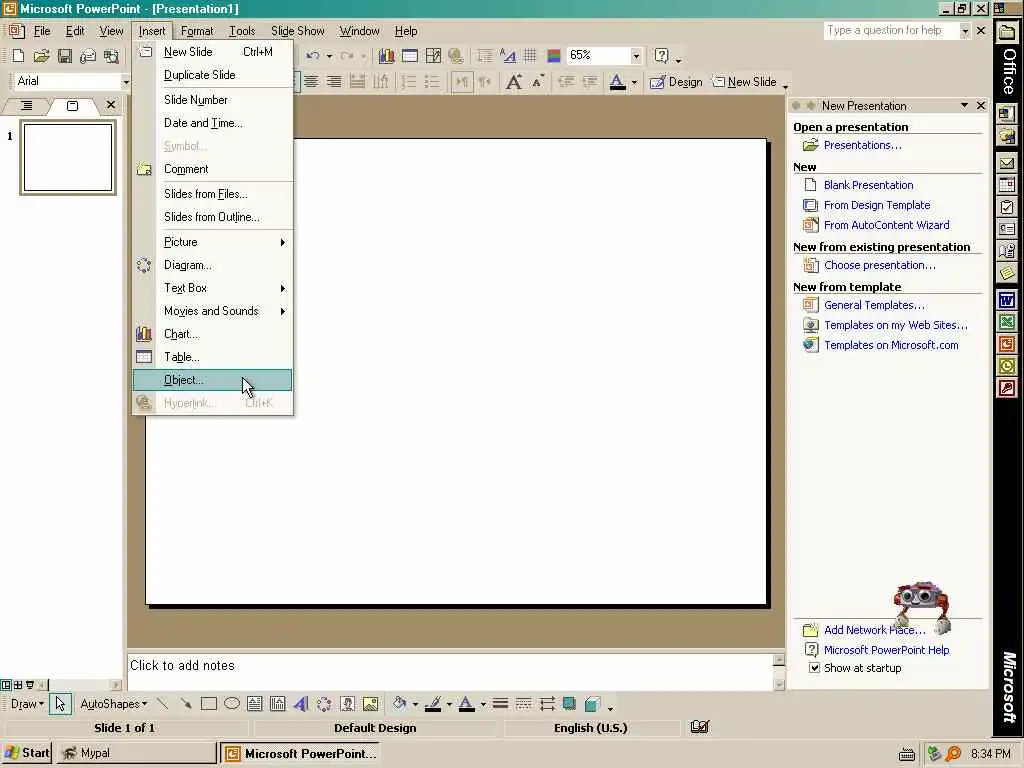Screen dimensions: 1024x768
Task: Switch to Normal View button
Action: coord(6,685)
